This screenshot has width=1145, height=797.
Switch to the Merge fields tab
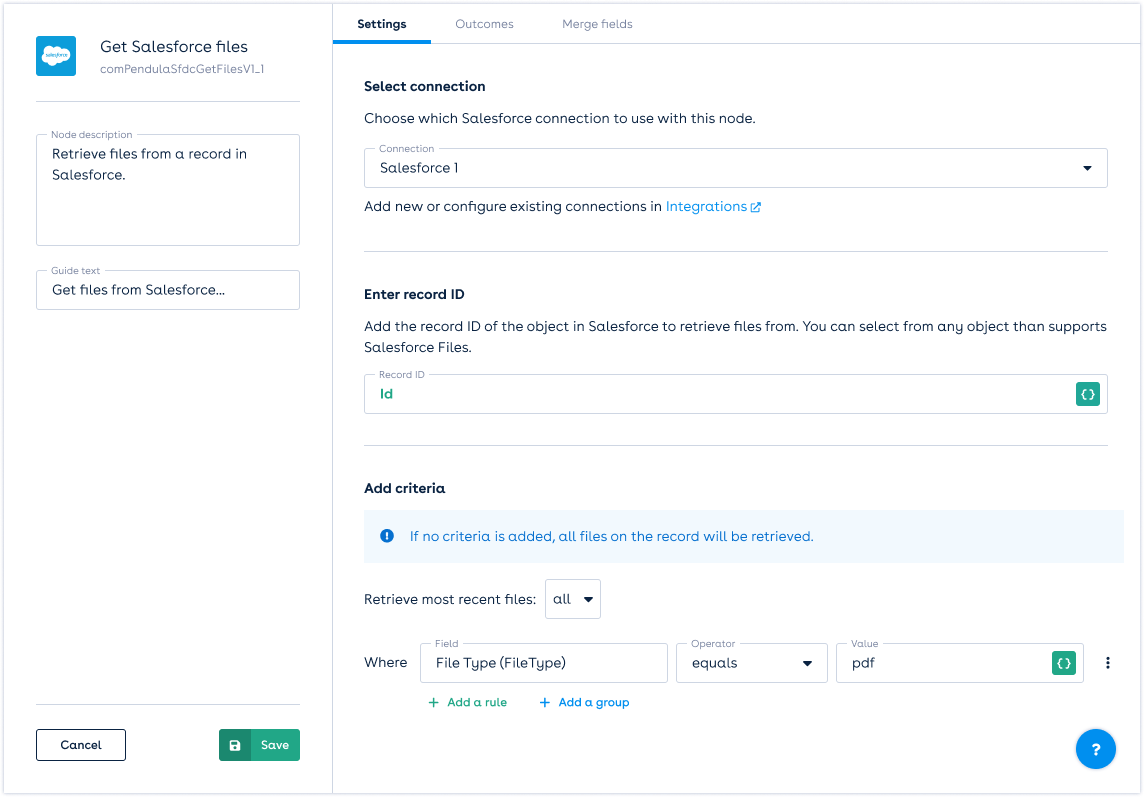pyautogui.click(x=597, y=24)
